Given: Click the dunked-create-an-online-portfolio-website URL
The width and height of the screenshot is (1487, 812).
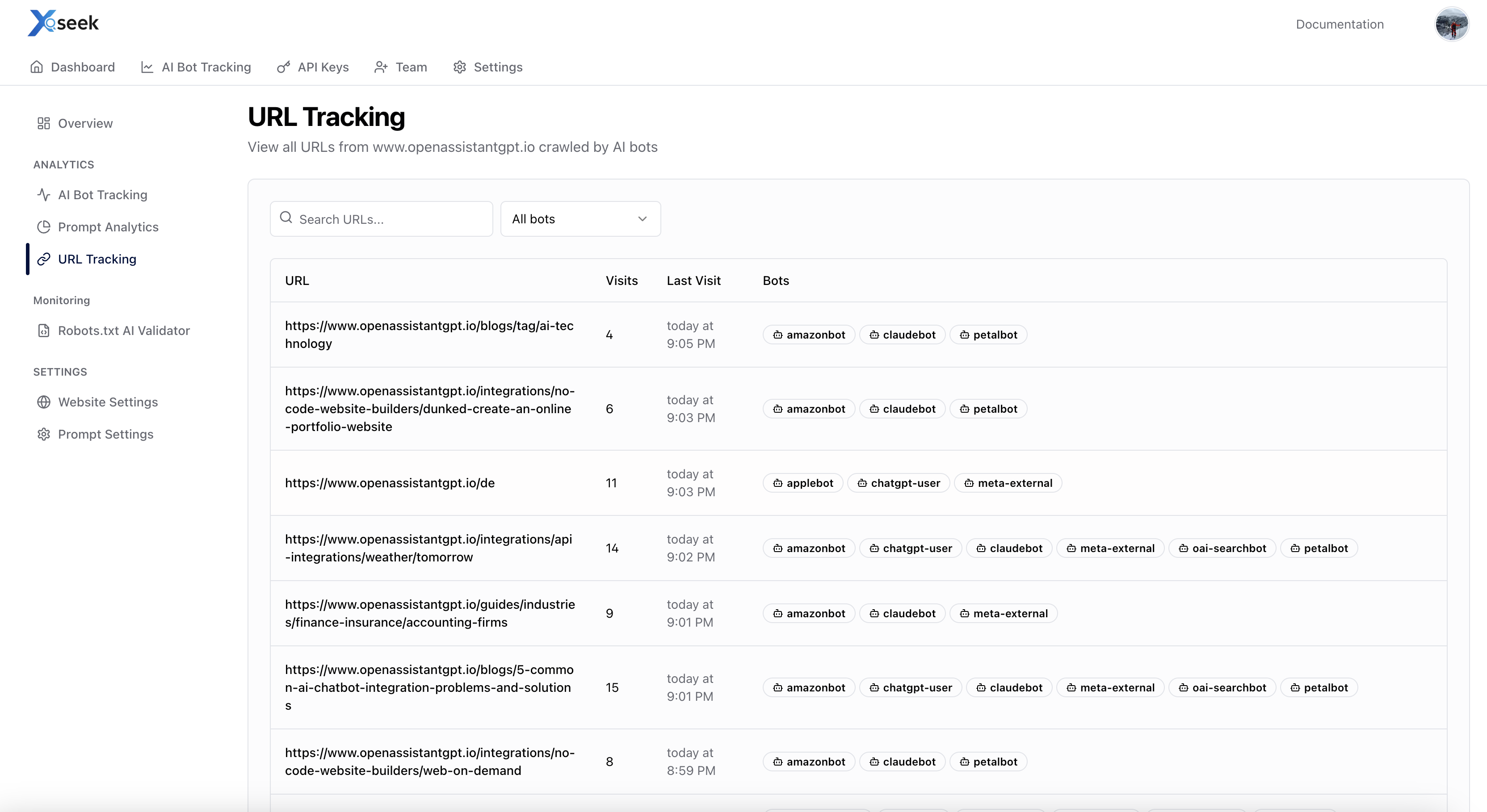Looking at the screenshot, I should click(429, 409).
